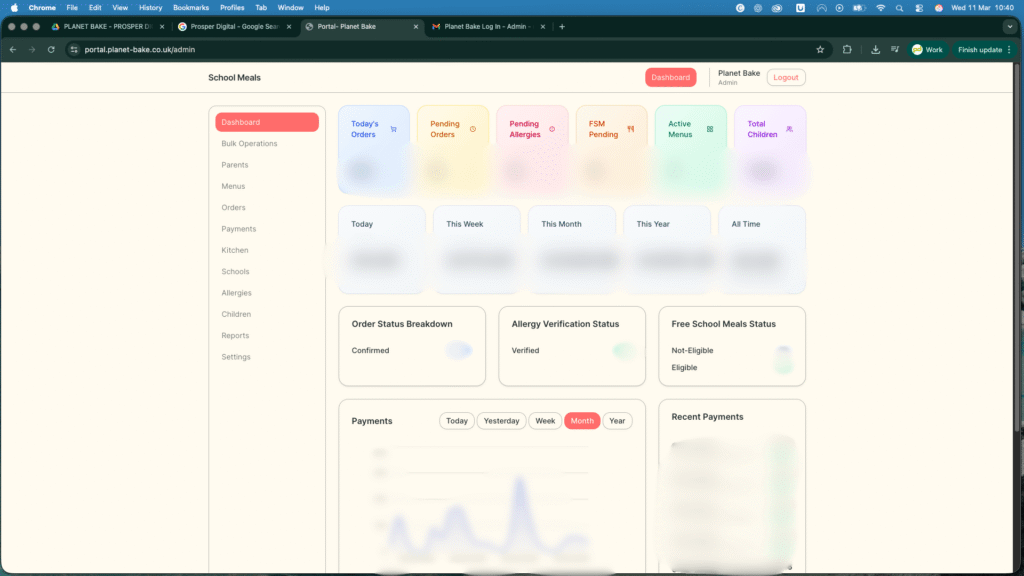Viewport: 1024px width, 576px height.
Task: Expand the Chrome tab search dropdown arrow
Action: pyautogui.click(x=1009, y=26)
